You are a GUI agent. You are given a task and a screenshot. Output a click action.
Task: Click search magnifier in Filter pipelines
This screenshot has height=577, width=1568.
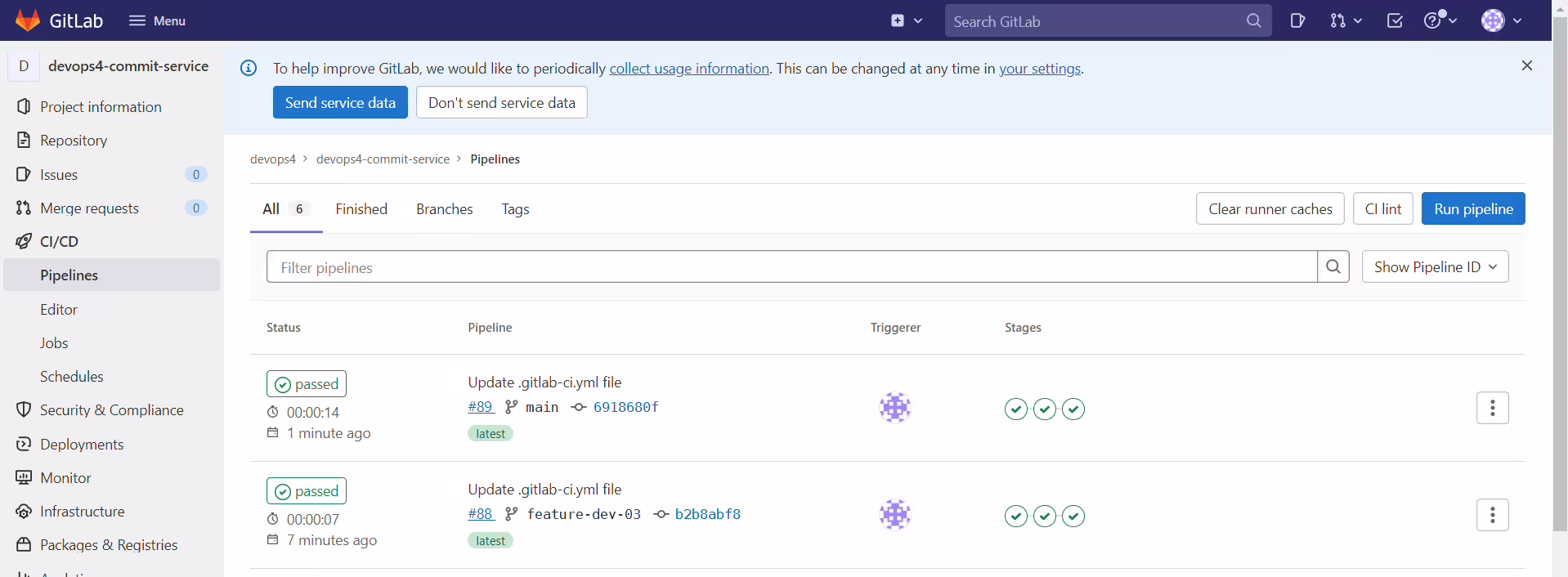click(1333, 266)
